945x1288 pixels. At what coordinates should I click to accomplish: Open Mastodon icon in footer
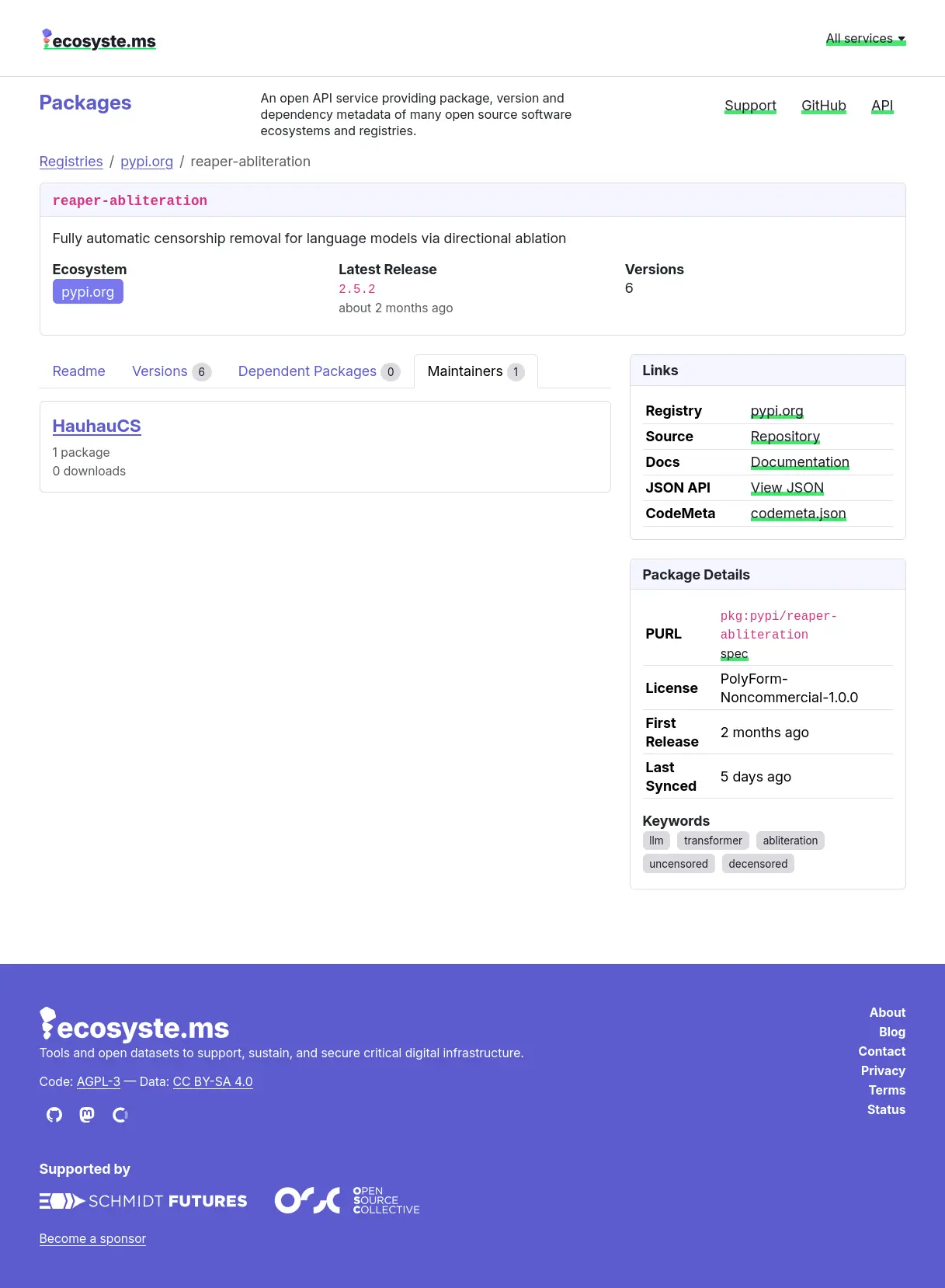[87, 1115]
